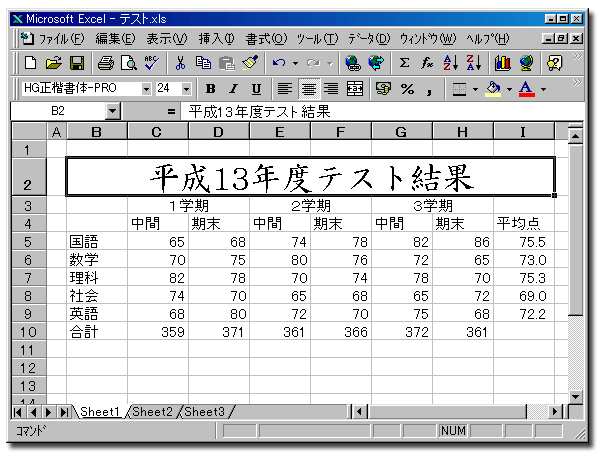Paste using the clipboard icon
The image size is (600, 456).
click(x=227, y=63)
